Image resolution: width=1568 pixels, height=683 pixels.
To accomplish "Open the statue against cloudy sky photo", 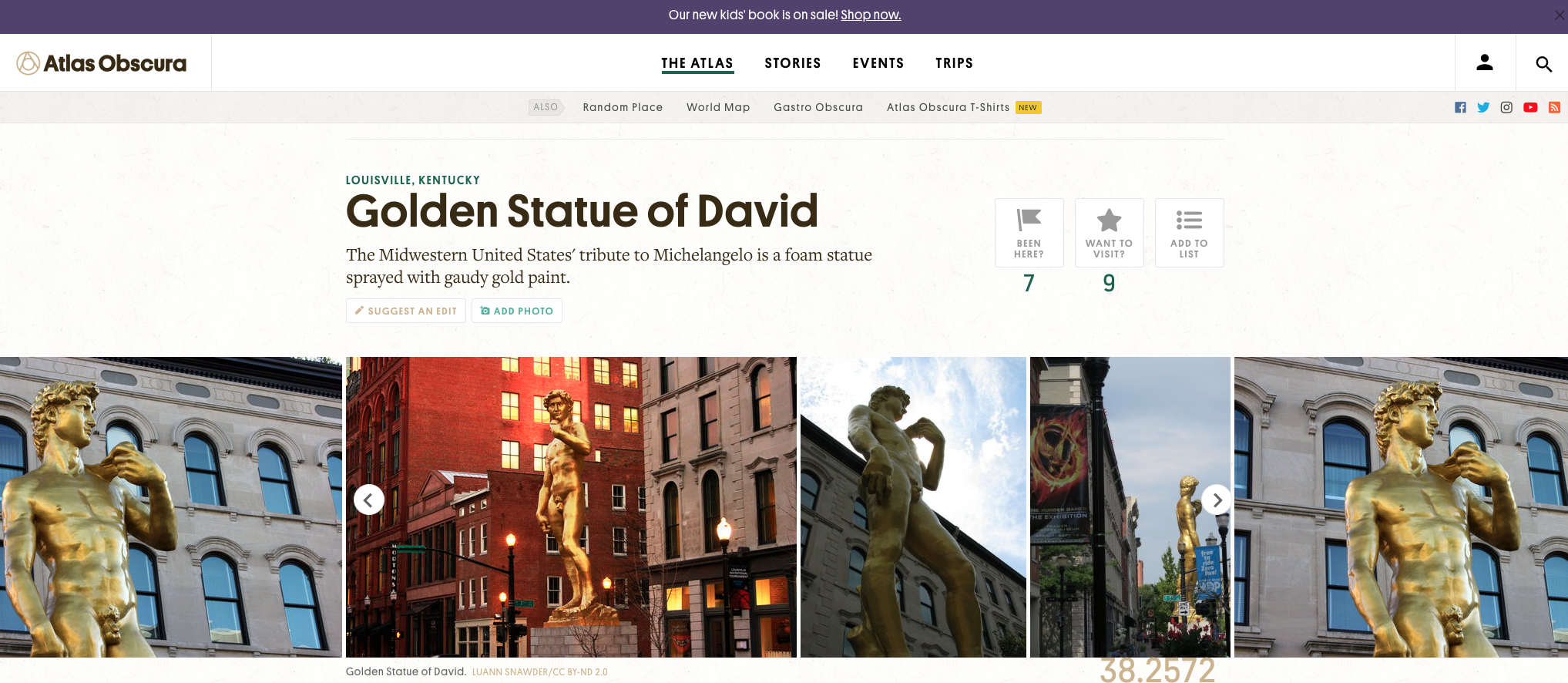I will [913, 507].
